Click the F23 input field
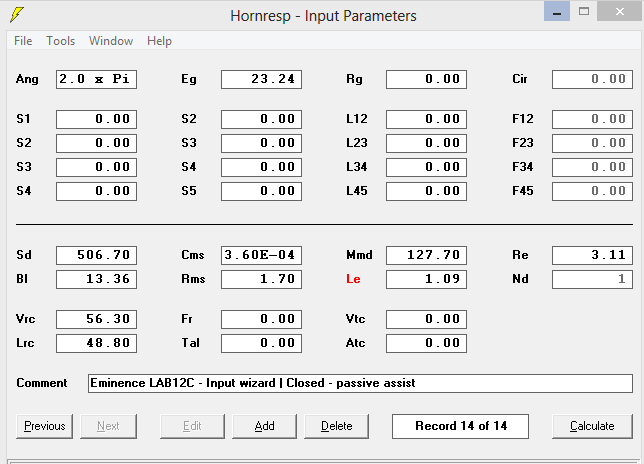The height and width of the screenshot is (464, 644). 592,143
